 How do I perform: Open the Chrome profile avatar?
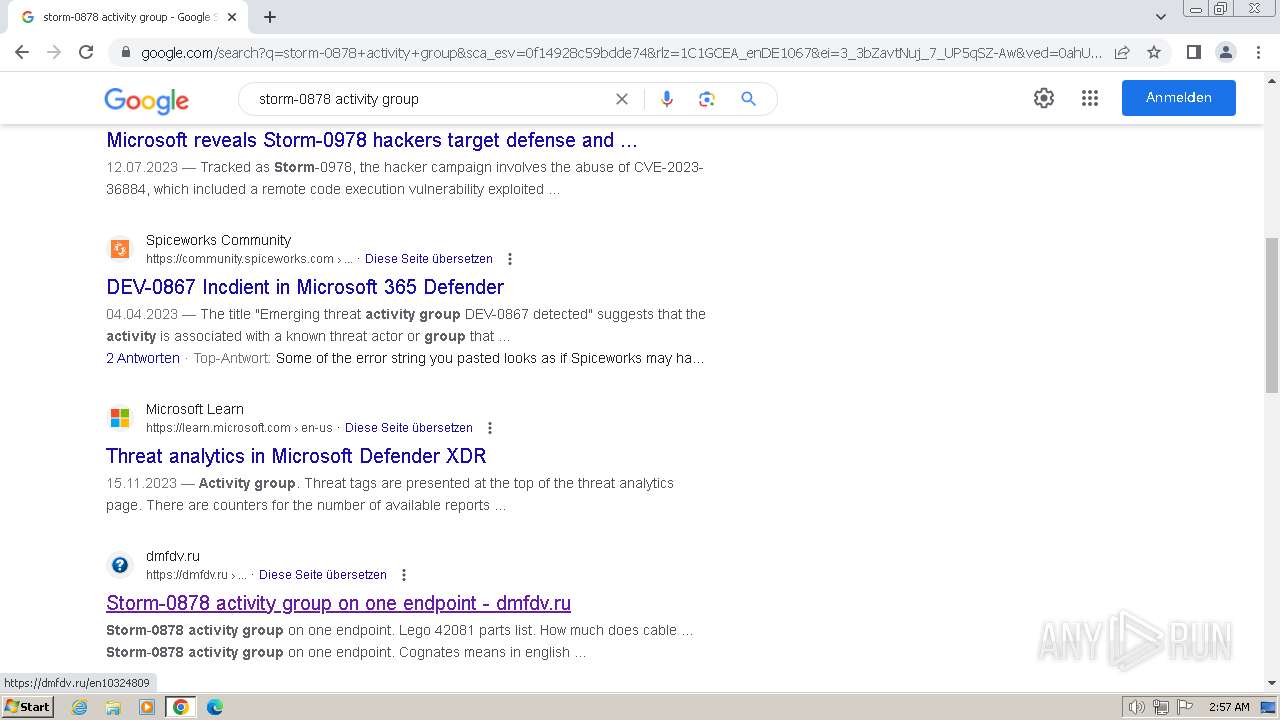click(x=1225, y=52)
